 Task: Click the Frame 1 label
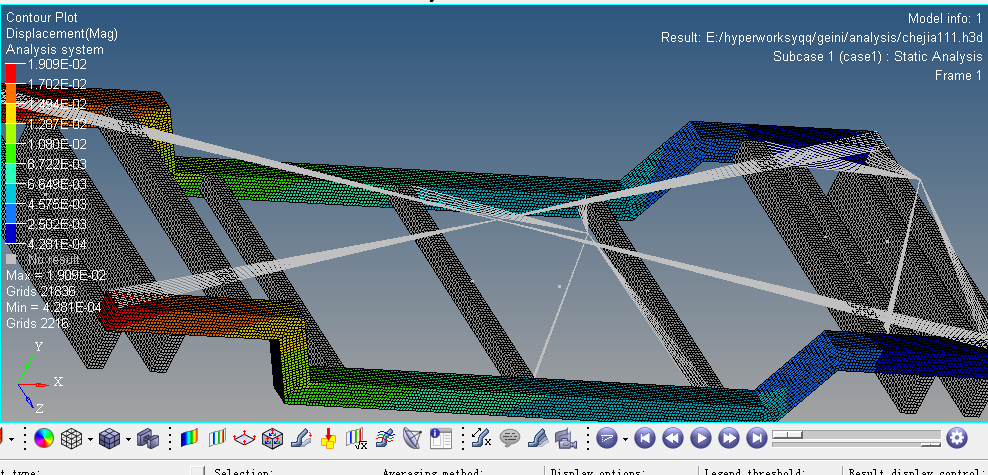click(958, 76)
